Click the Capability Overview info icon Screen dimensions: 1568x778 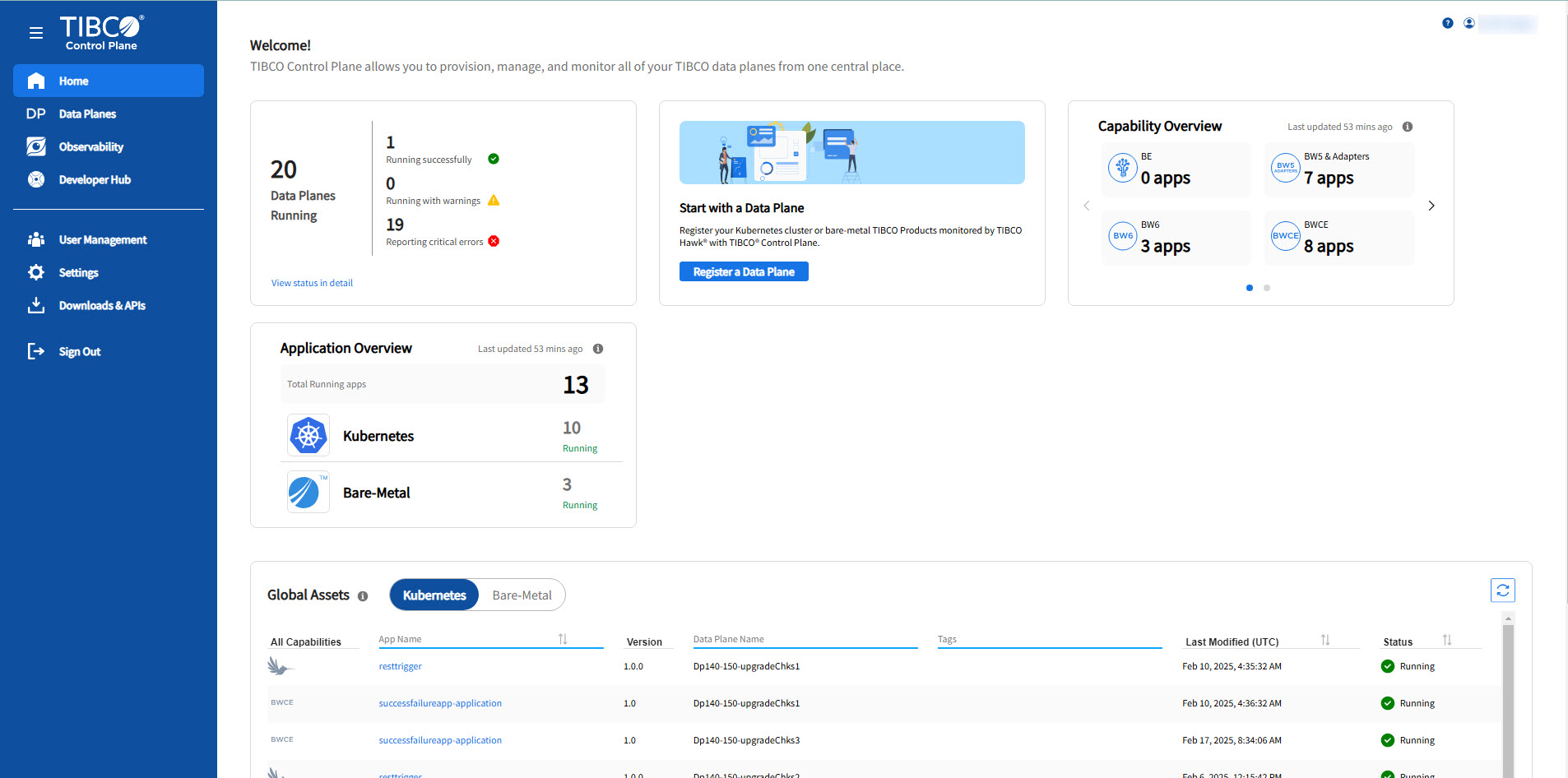[1408, 127]
